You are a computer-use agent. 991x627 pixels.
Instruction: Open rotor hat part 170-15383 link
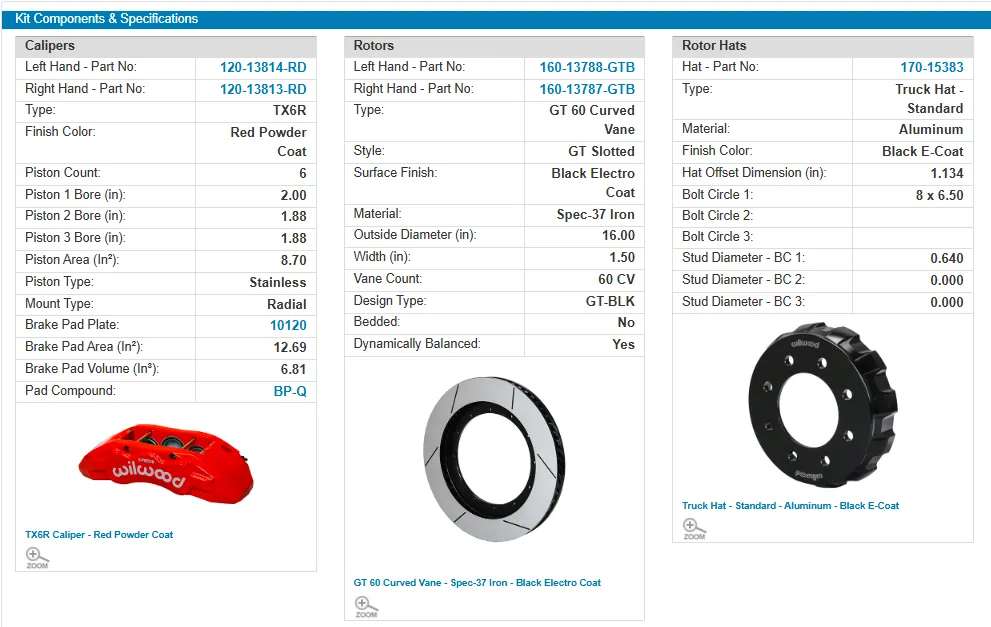pyautogui.click(x=932, y=68)
